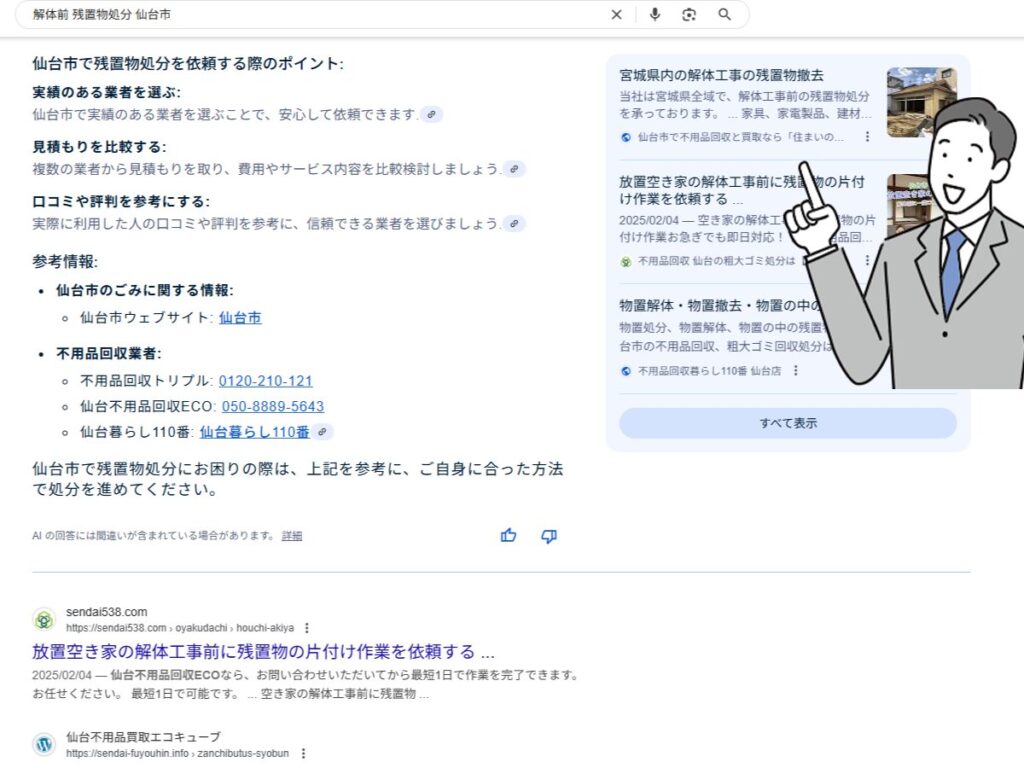1024x768 pixels.
Task: Call the 0120-210-121 phone link
Action: point(265,381)
